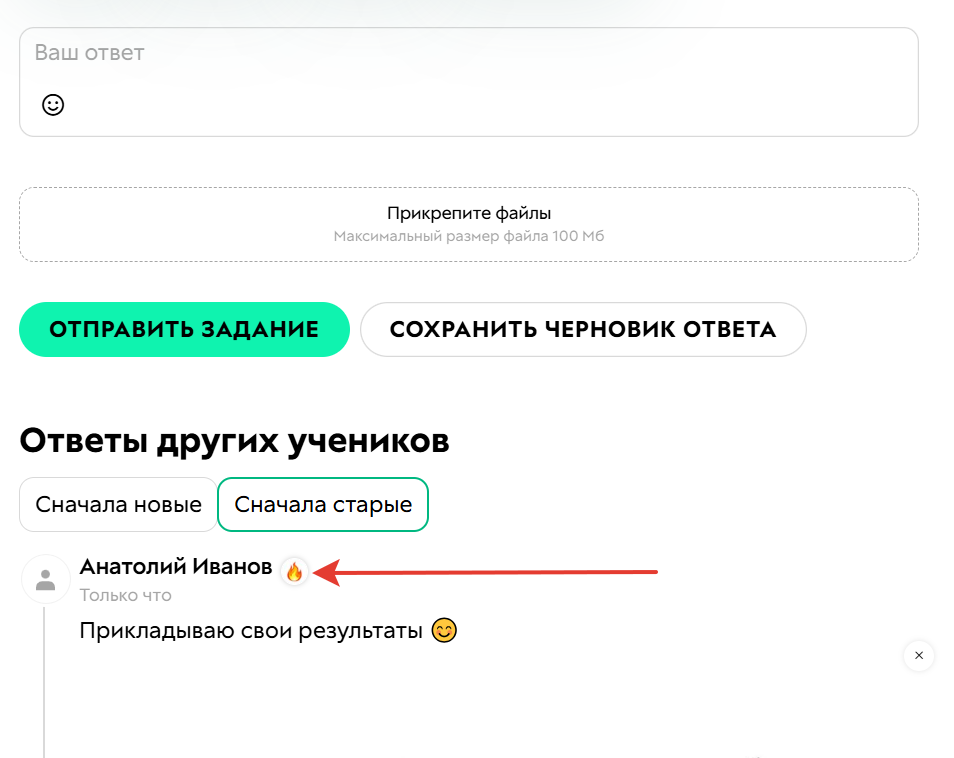Click the fire reaction next to Анатолий Иванов
The width and height of the screenshot is (954, 758).
(x=293, y=572)
